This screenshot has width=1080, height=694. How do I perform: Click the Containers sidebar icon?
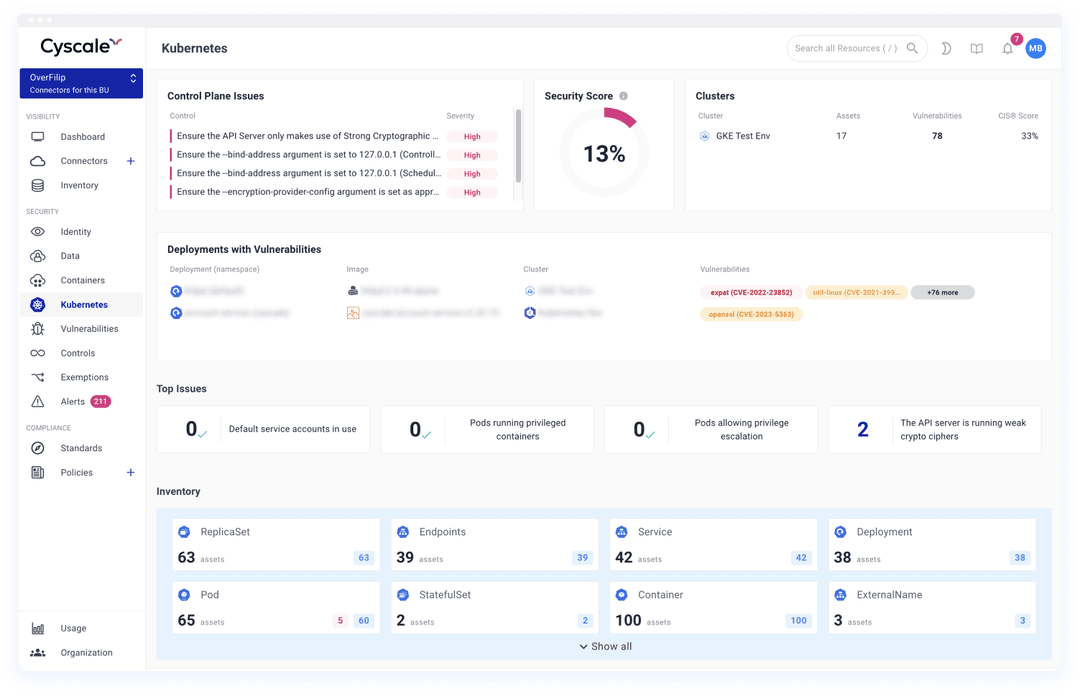click(x=40, y=280)
